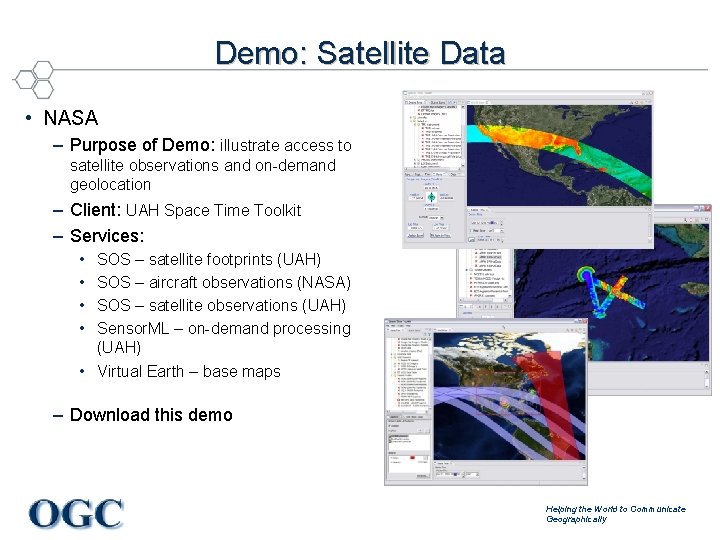Open the bottom screenshot with red satellite footprint
720x540 pixels.
tap(486, 402)
